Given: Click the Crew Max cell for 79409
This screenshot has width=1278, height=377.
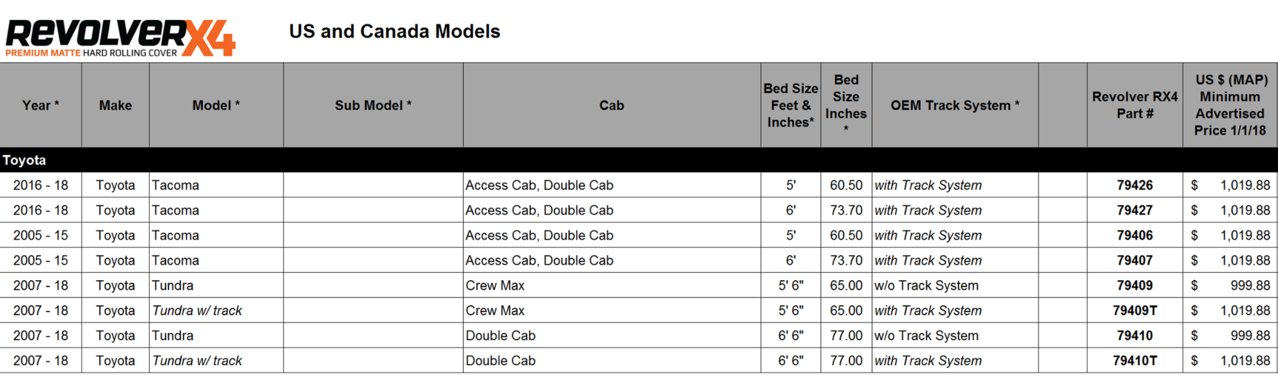Looking at the screenshot, I should [x=612, y=285].
